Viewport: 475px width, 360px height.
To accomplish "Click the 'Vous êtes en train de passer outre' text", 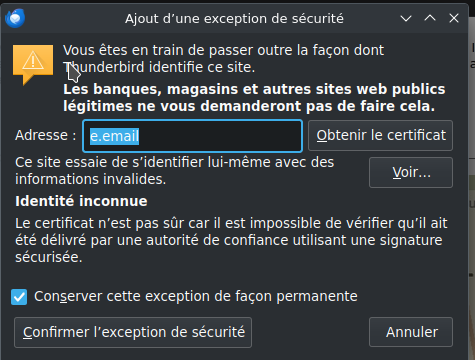I will pos(223,59).
